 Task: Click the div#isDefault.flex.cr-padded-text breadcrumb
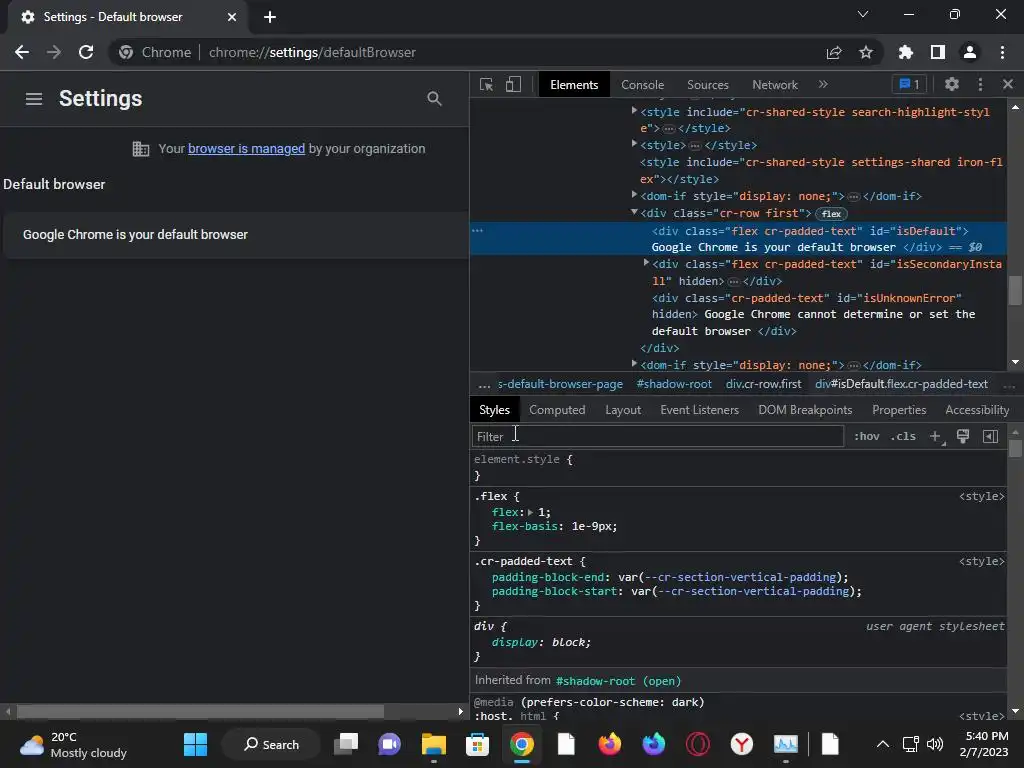coord(901,385)
